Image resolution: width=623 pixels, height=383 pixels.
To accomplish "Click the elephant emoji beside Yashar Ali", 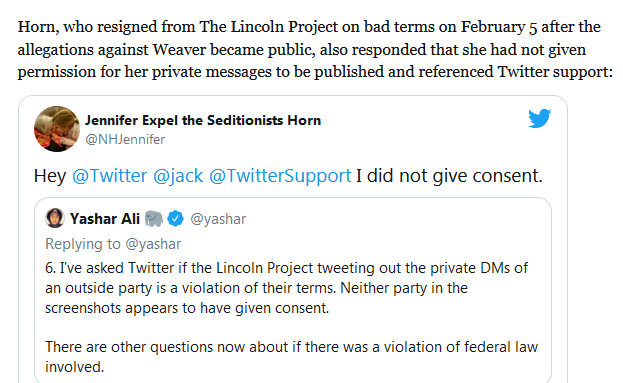I will (154, 219).
